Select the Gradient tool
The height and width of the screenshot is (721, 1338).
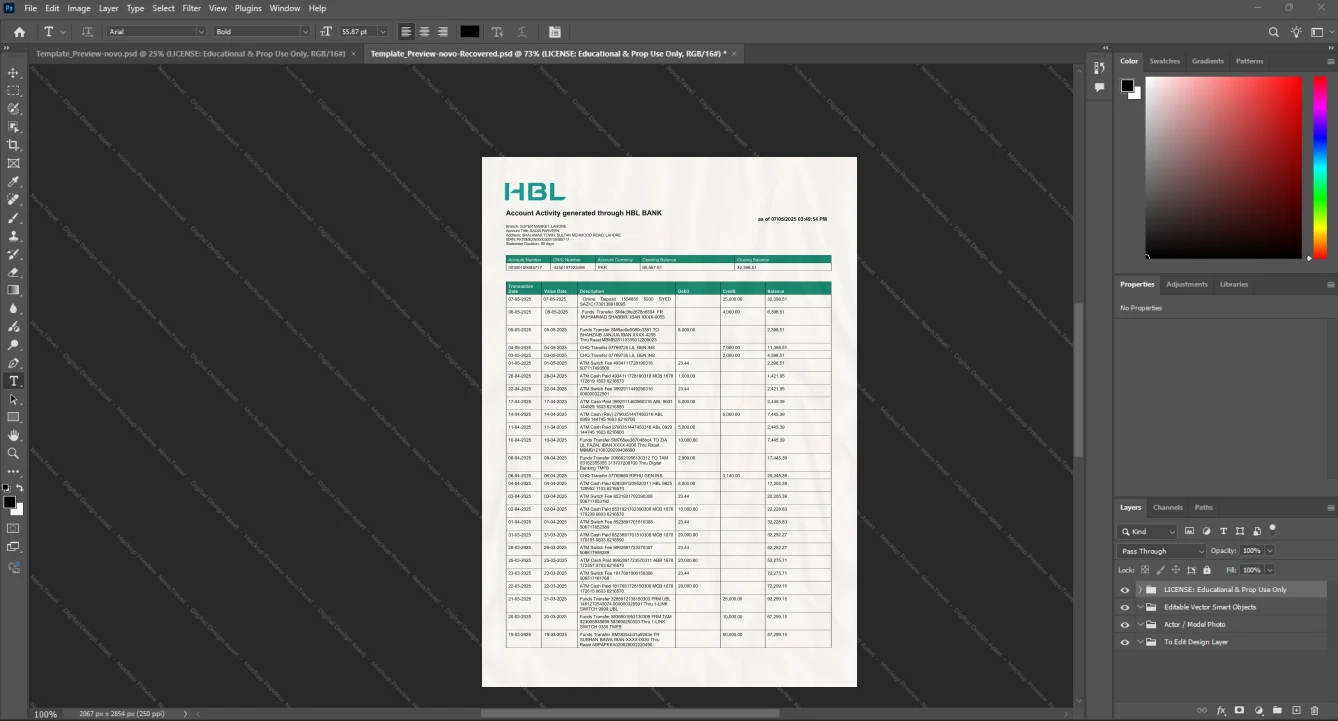pos(14,290)
